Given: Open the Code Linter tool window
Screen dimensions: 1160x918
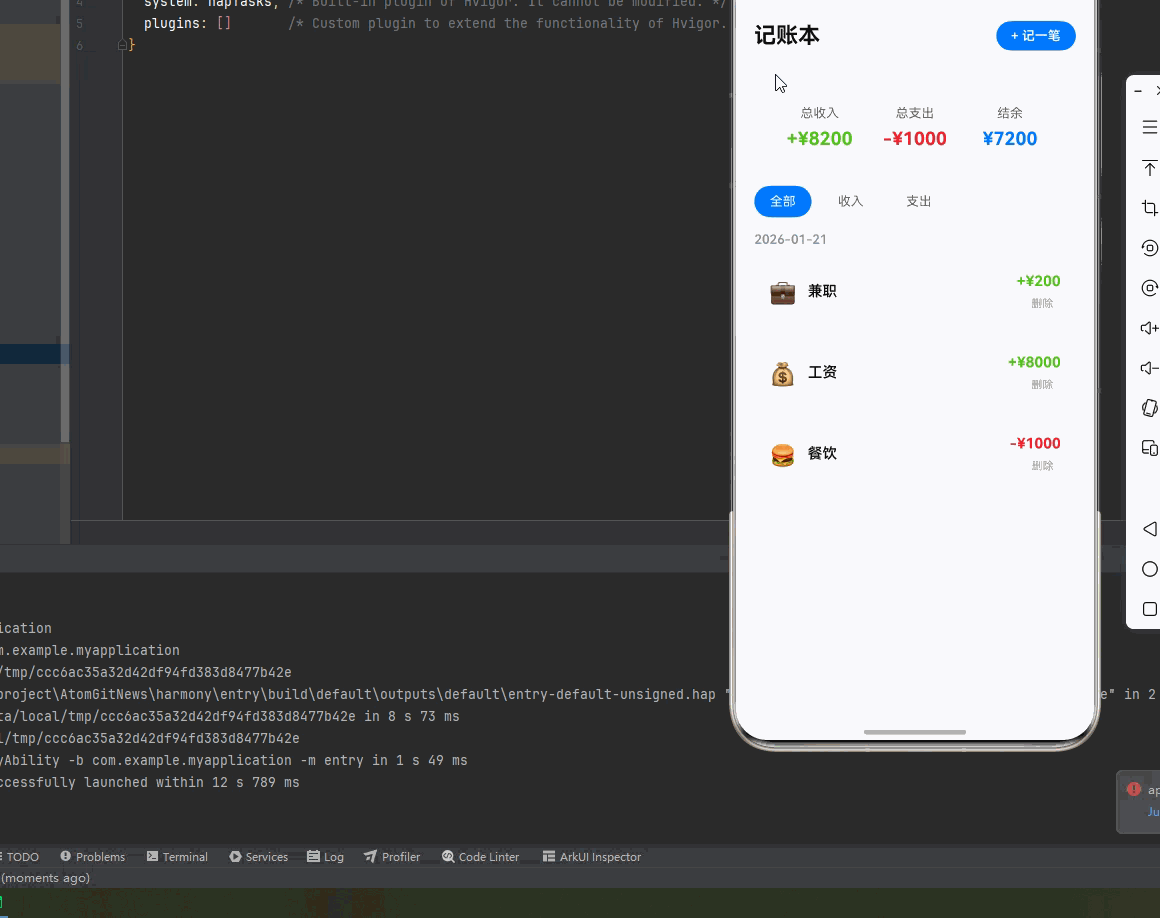Looking at the screenshot, I should pyautogui.click(x=481, y=857).
